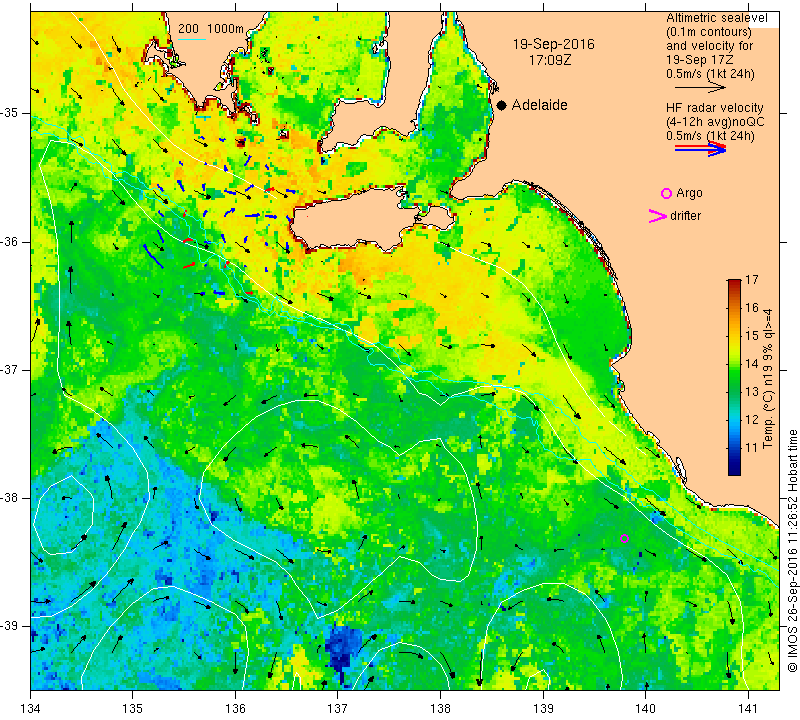The image size is (800, 720).
Task: Click the cyan 200m contour legend line
Action: [x=192, y=39]
